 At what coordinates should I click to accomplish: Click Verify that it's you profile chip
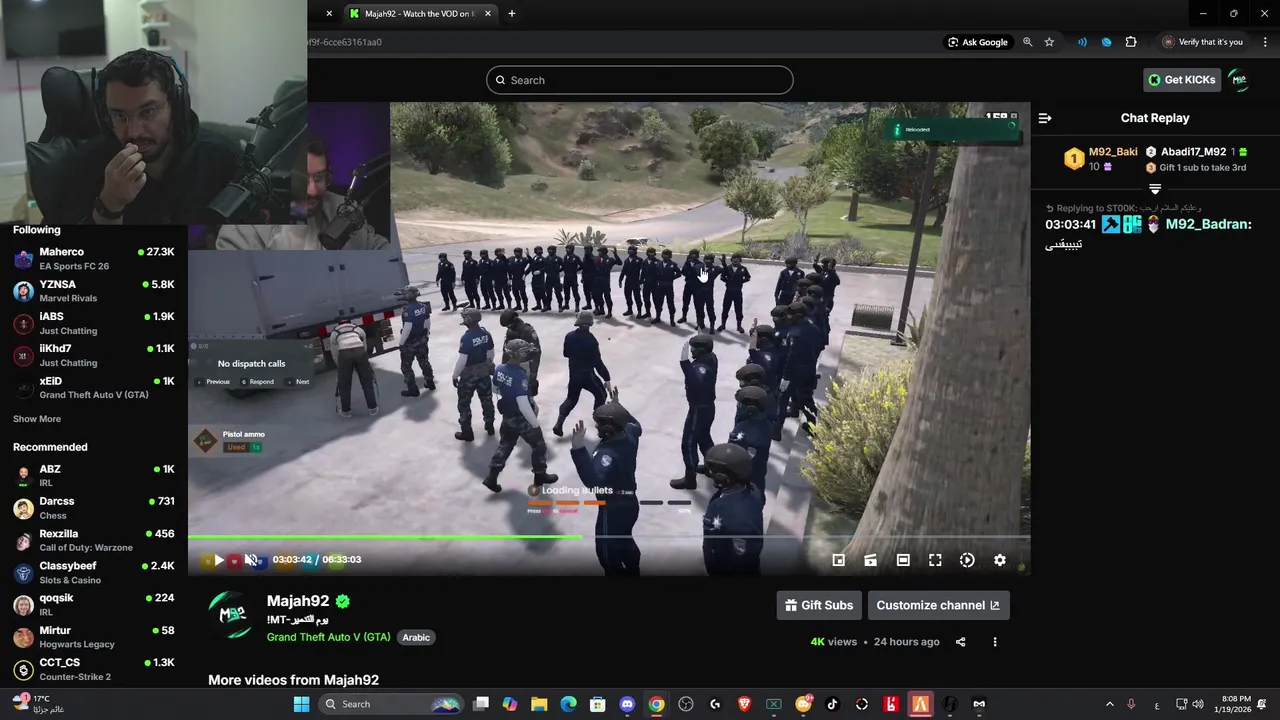tap(1203, 42)
